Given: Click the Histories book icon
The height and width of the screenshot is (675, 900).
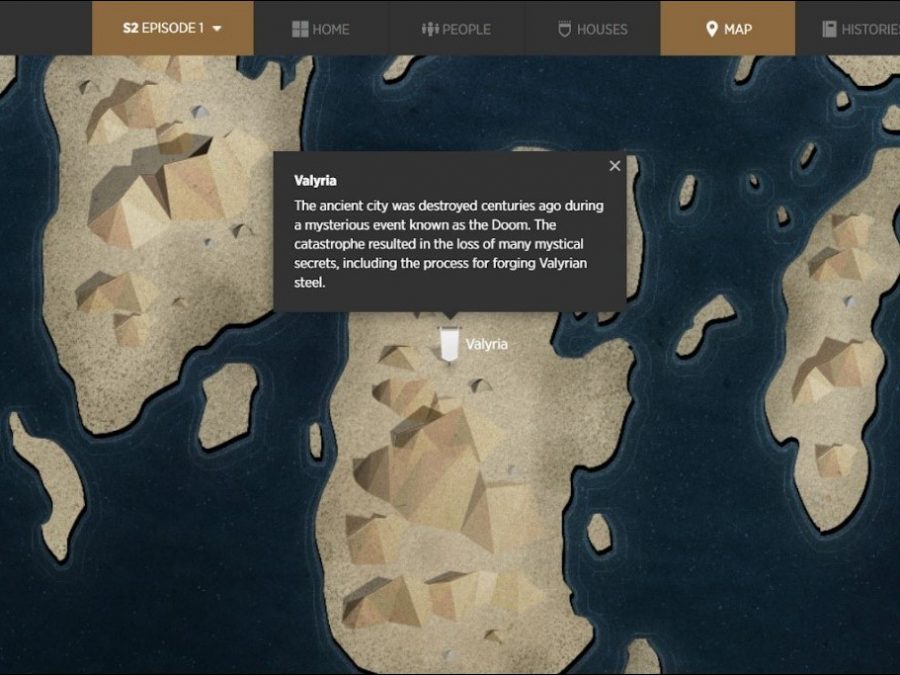Looking at the screenshot, I should [x=829, y=29].
